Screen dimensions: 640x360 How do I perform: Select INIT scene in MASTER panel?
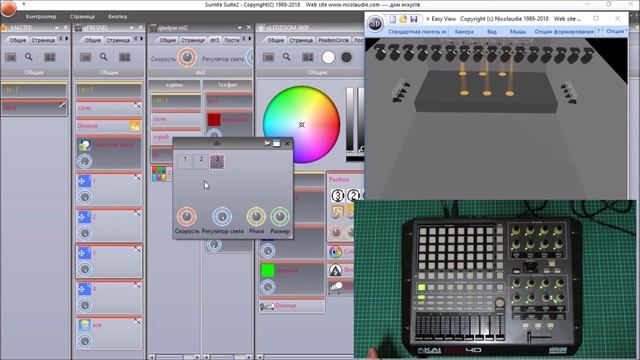pos(34,90)
